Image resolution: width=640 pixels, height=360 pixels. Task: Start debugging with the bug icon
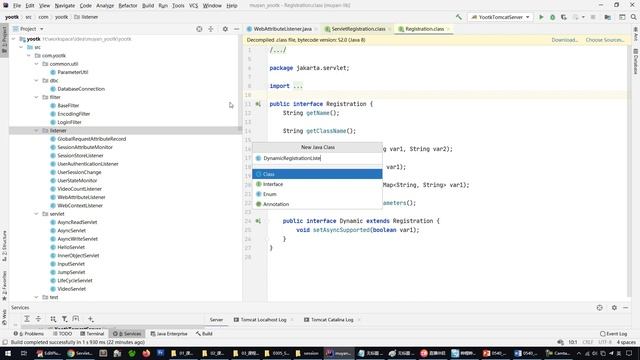(x=552, y=17)
